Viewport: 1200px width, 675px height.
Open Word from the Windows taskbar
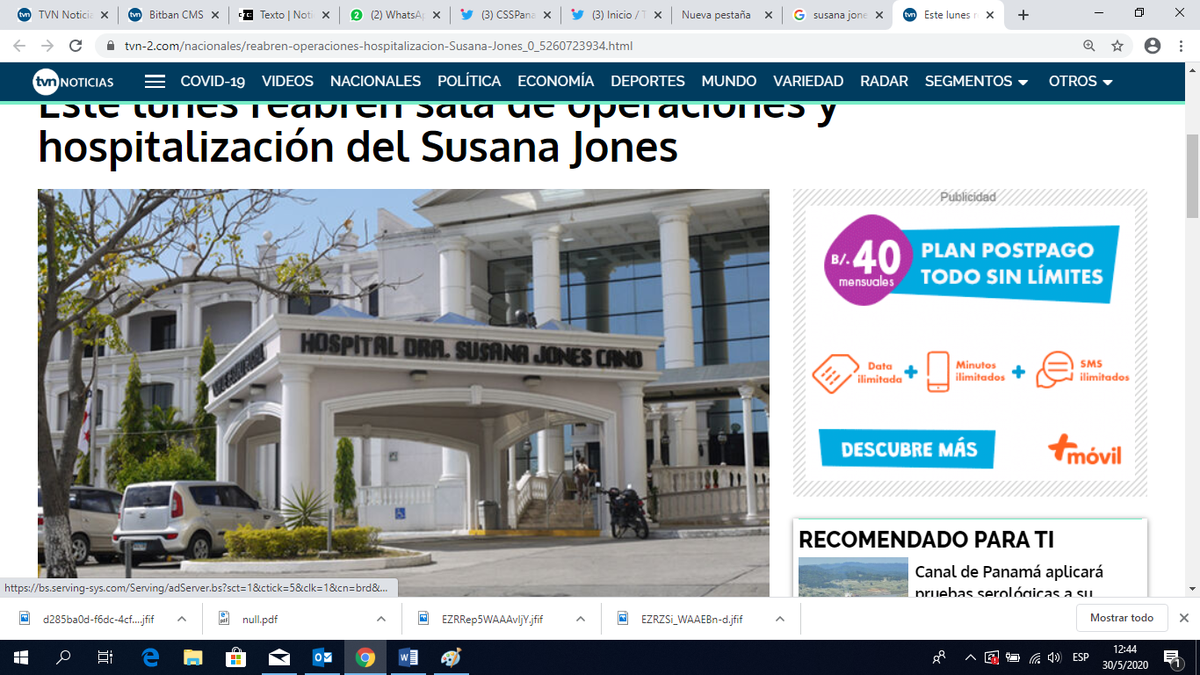408,658
